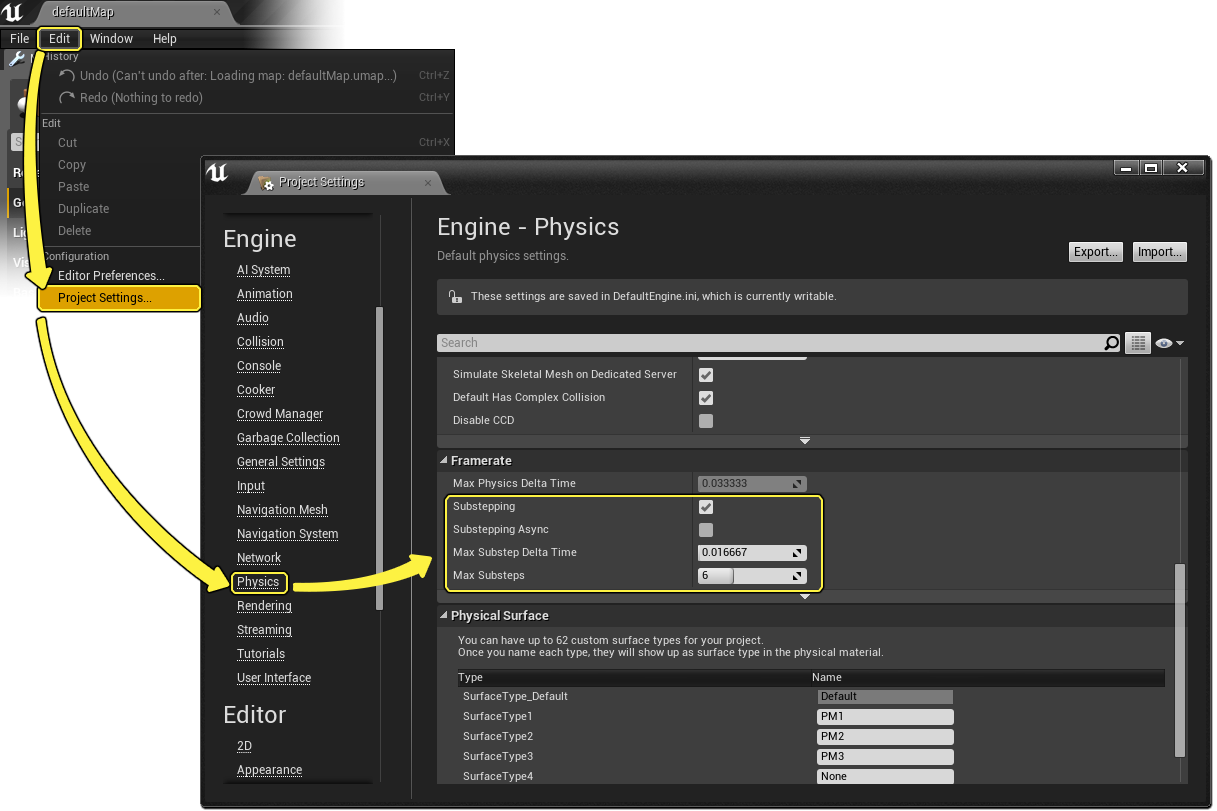Viewport: 1217px width, 811px height.
Task: Open the Edit menu
Action: click(60, 39)
